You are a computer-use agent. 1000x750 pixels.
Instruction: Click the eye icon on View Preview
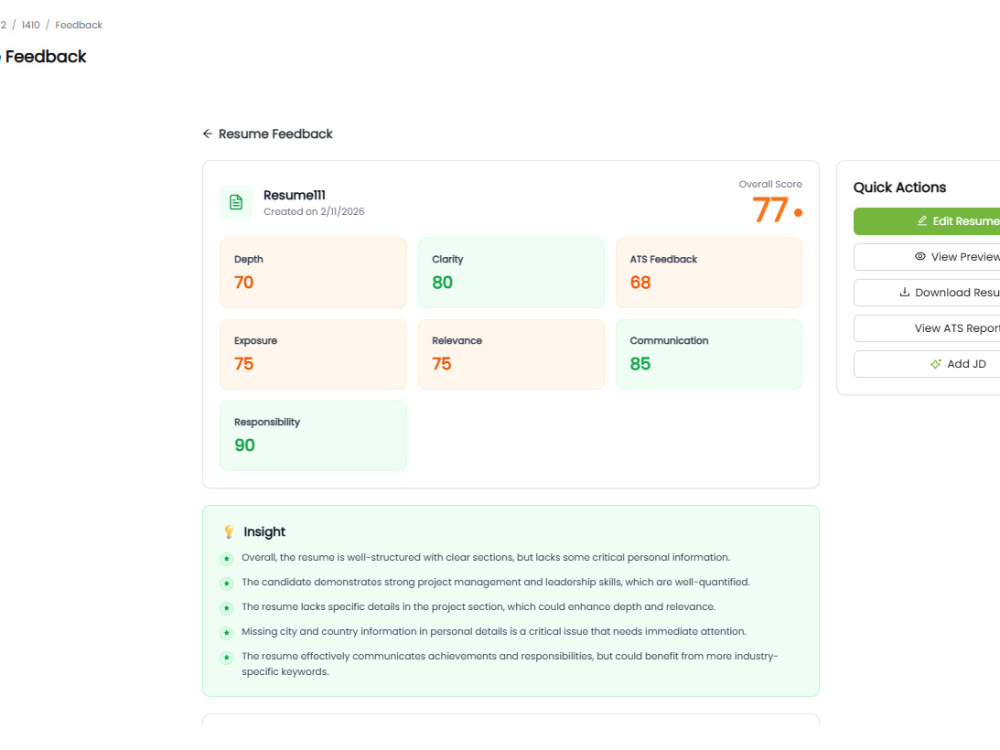tap(920, 256)
